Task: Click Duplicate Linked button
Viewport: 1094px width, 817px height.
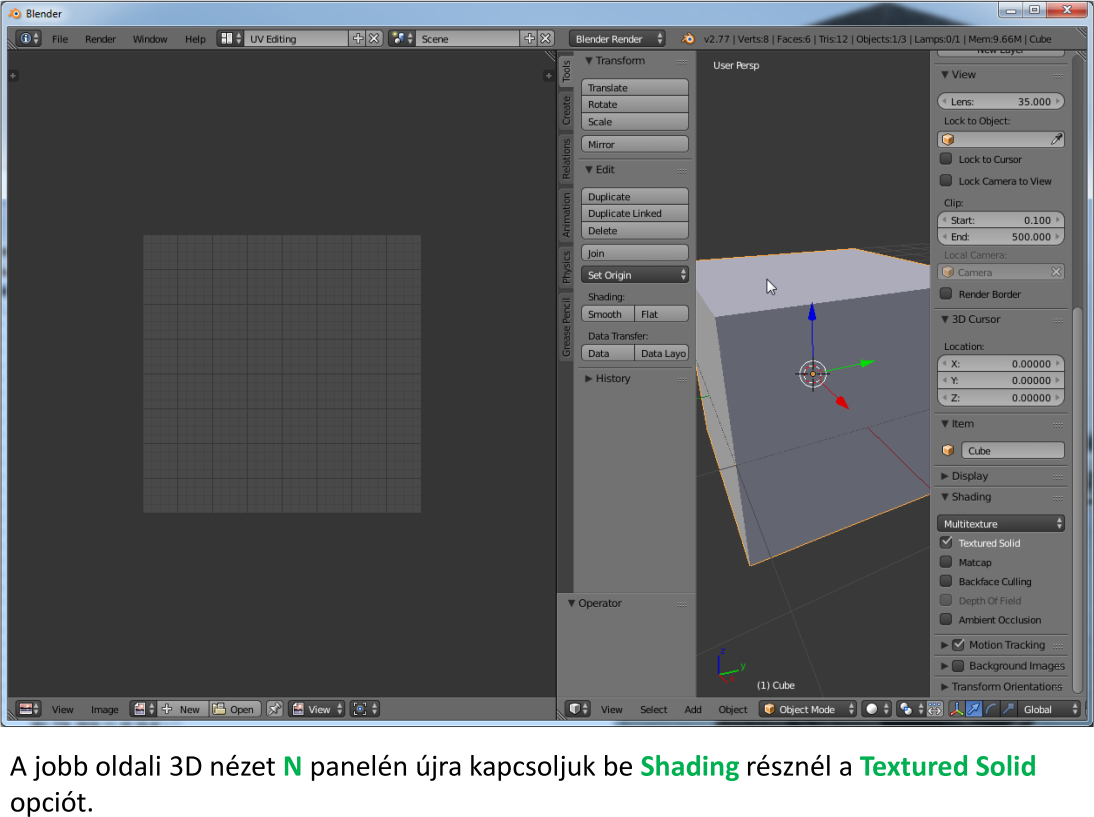Action: 635,213
